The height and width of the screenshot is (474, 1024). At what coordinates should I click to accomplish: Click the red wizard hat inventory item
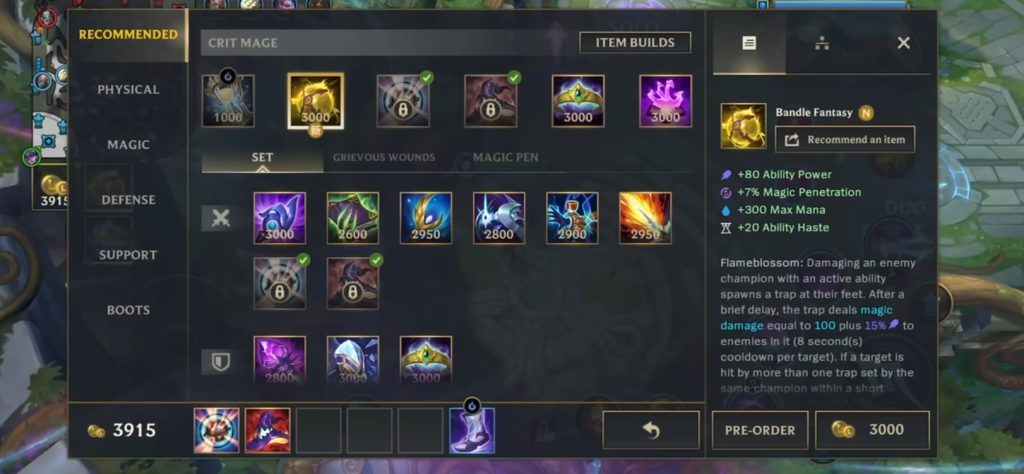pos(268,430)
